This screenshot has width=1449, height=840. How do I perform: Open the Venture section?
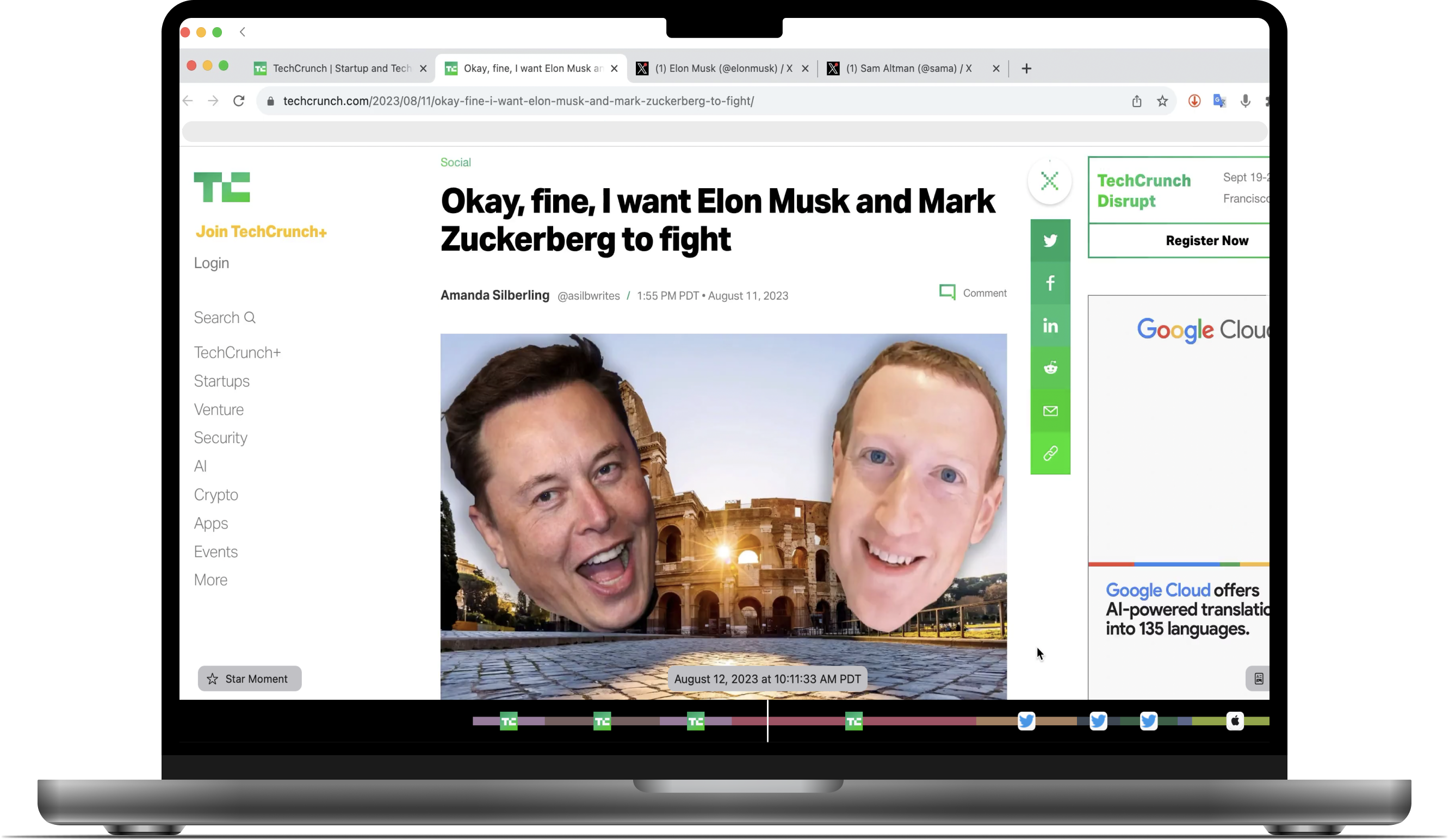[x=219, y=409]
